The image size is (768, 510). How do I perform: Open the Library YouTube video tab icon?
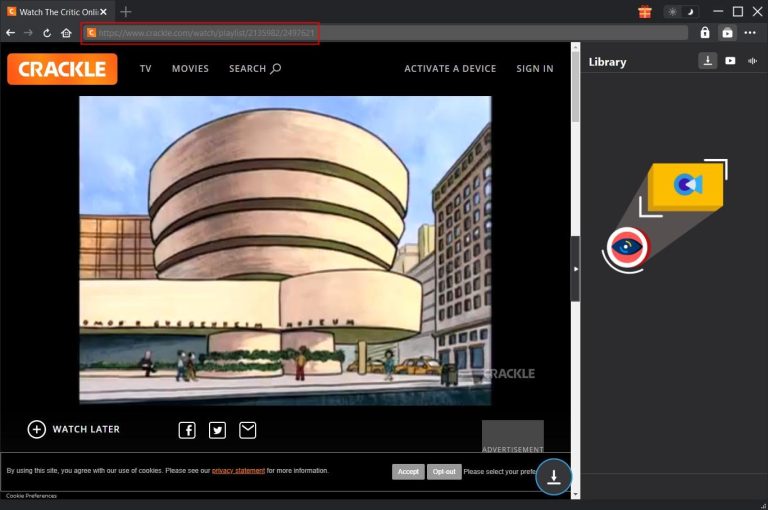click(x=730, y=61)
